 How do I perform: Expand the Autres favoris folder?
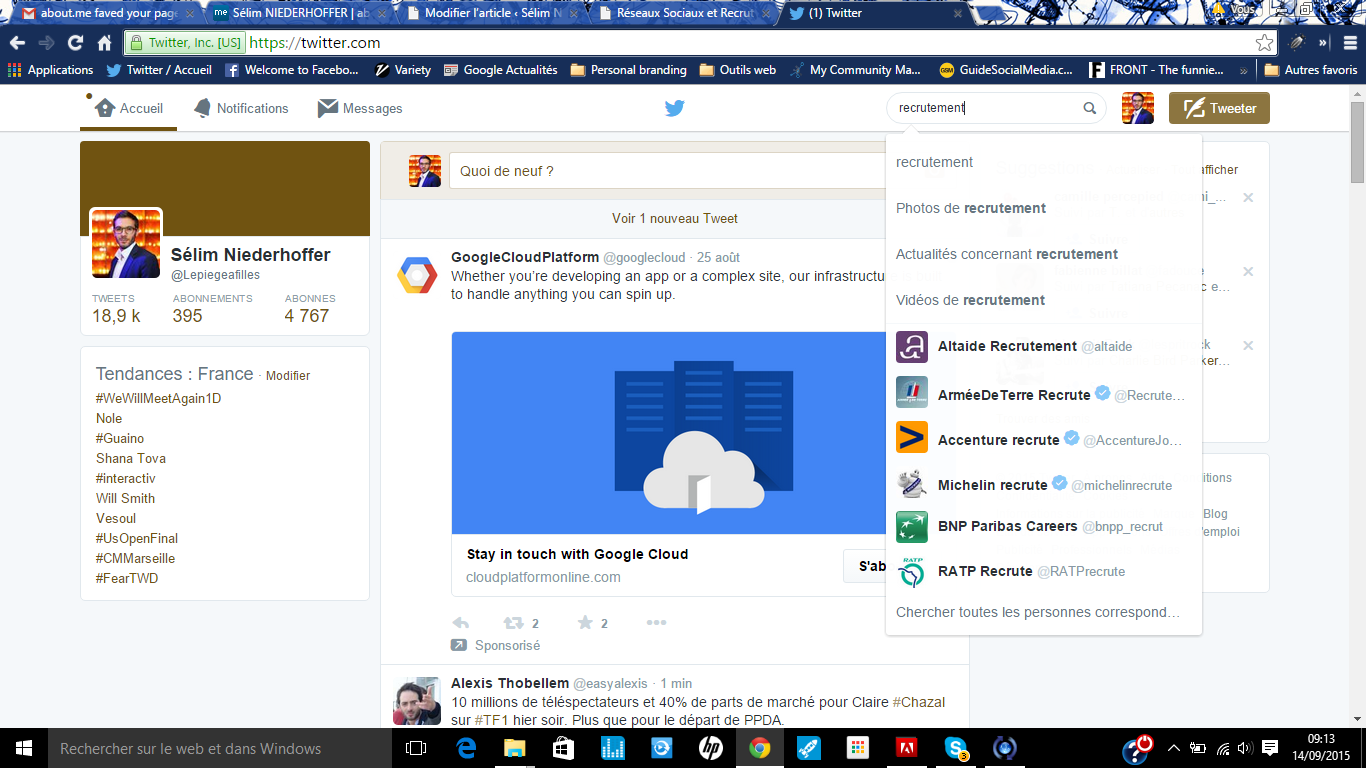[1311, 70]
